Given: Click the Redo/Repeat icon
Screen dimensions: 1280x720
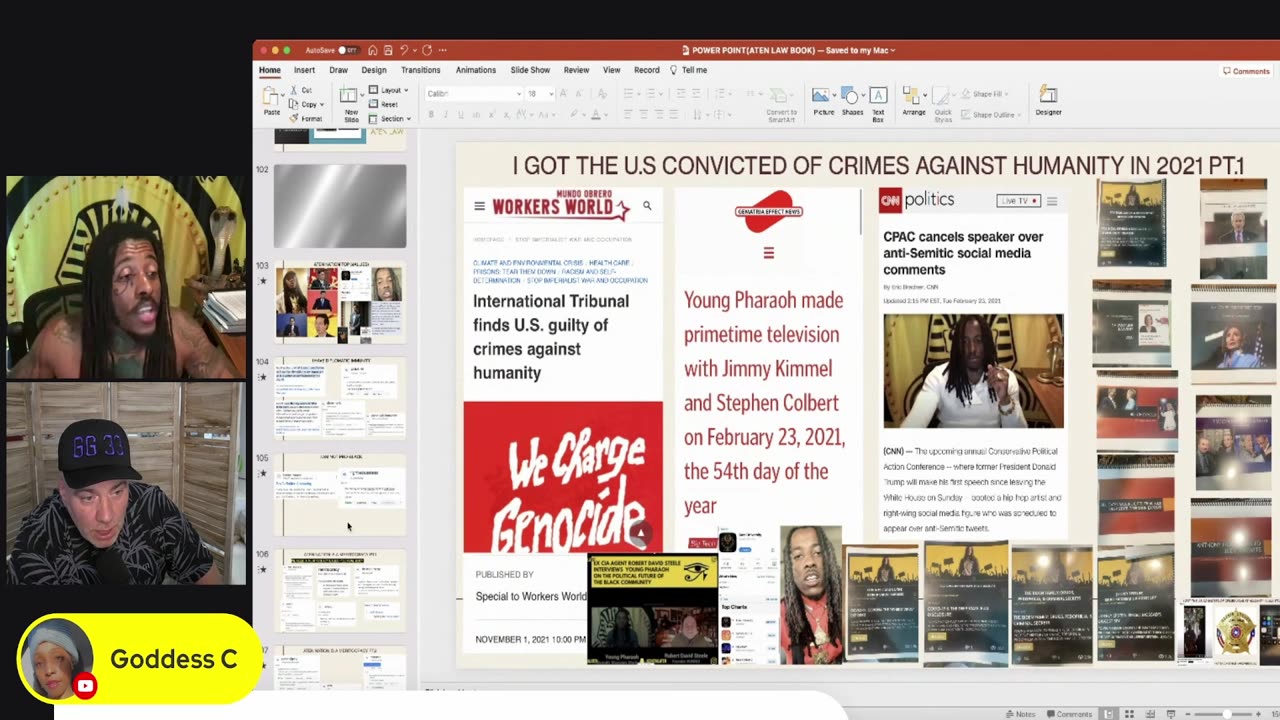Looking at the screenshot, I should 427,50.
